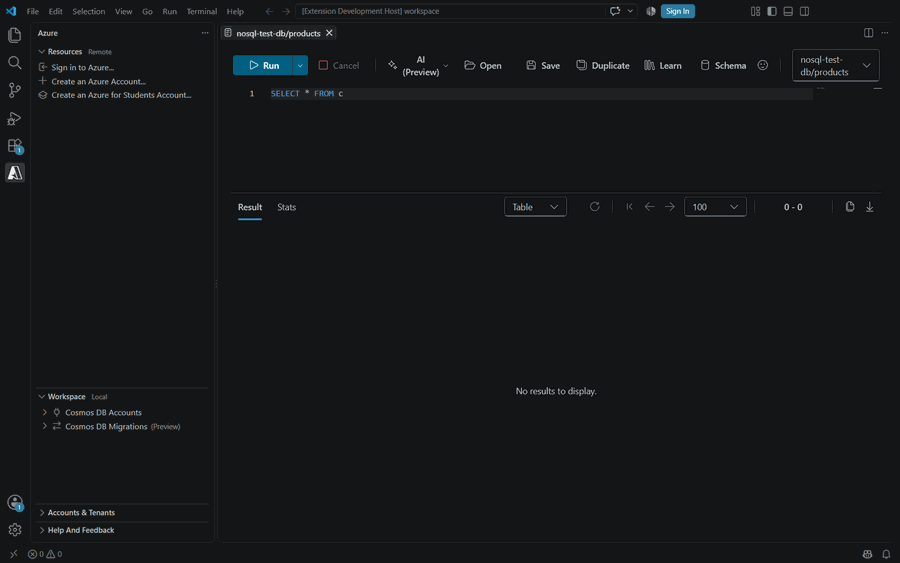
Task: Open the Edit menu
Action: coord(55,11)
